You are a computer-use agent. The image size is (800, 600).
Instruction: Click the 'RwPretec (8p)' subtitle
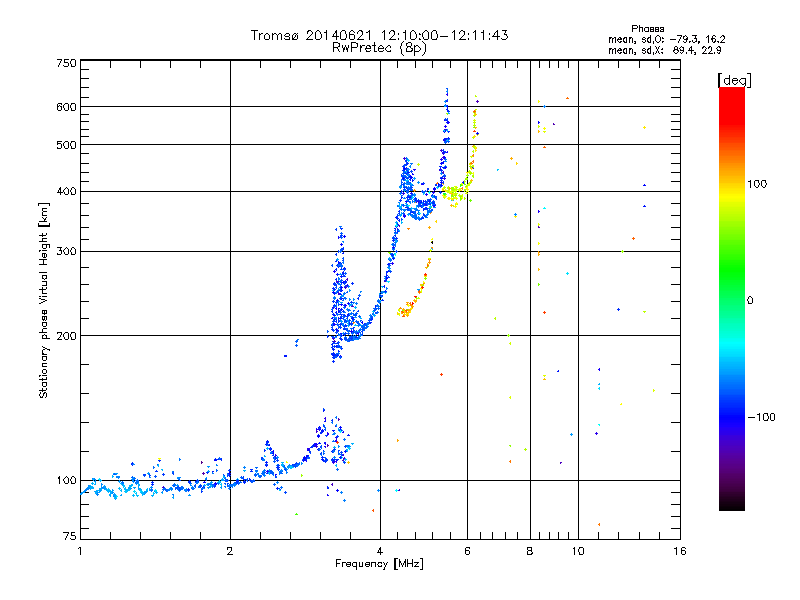point(379,48)
